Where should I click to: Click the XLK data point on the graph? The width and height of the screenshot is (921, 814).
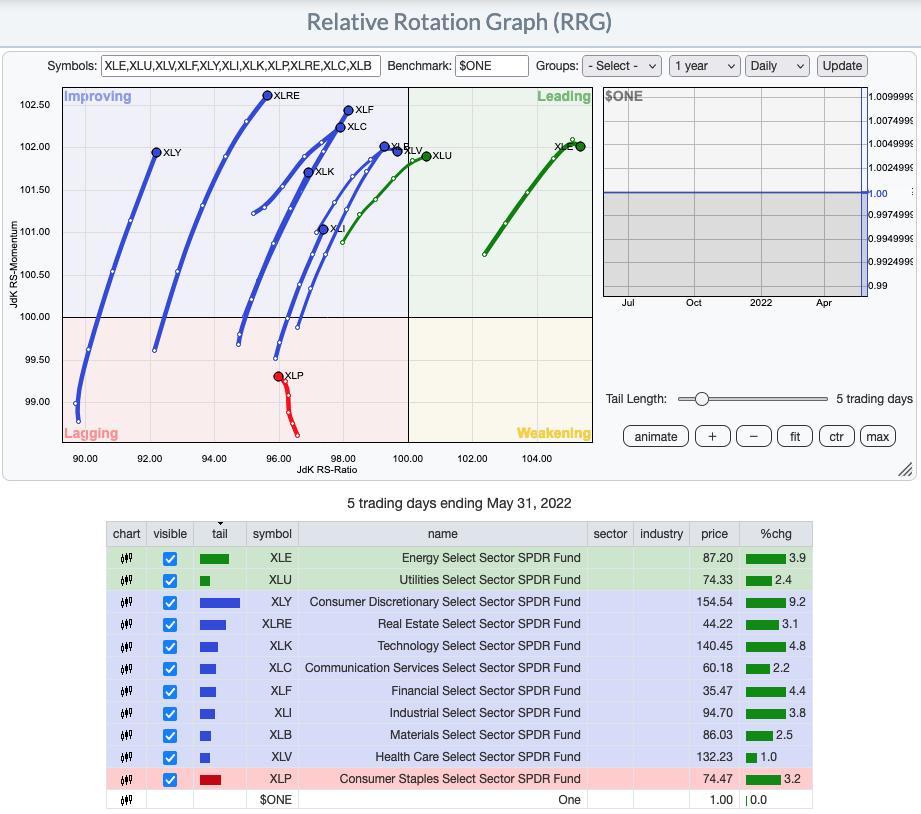[308, 172]
